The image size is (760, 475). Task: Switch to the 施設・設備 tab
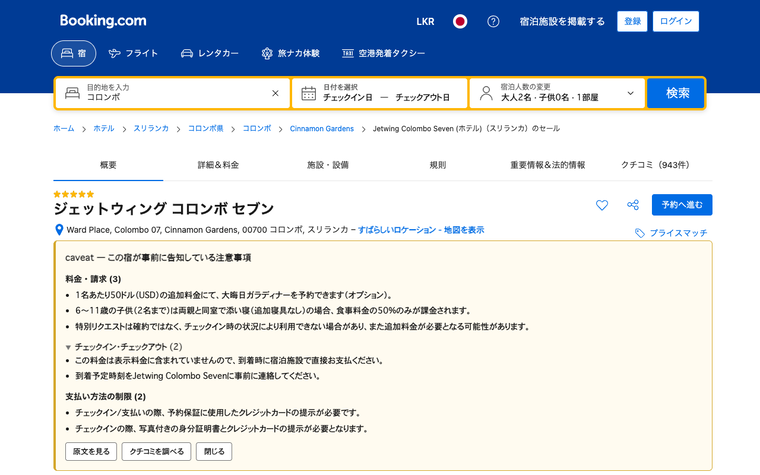click(328, 165)
